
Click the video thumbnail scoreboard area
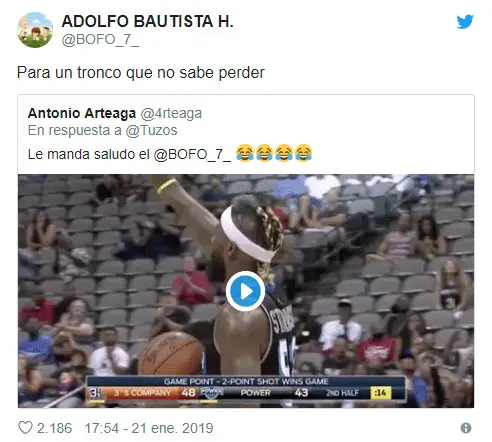pos(246,389)
